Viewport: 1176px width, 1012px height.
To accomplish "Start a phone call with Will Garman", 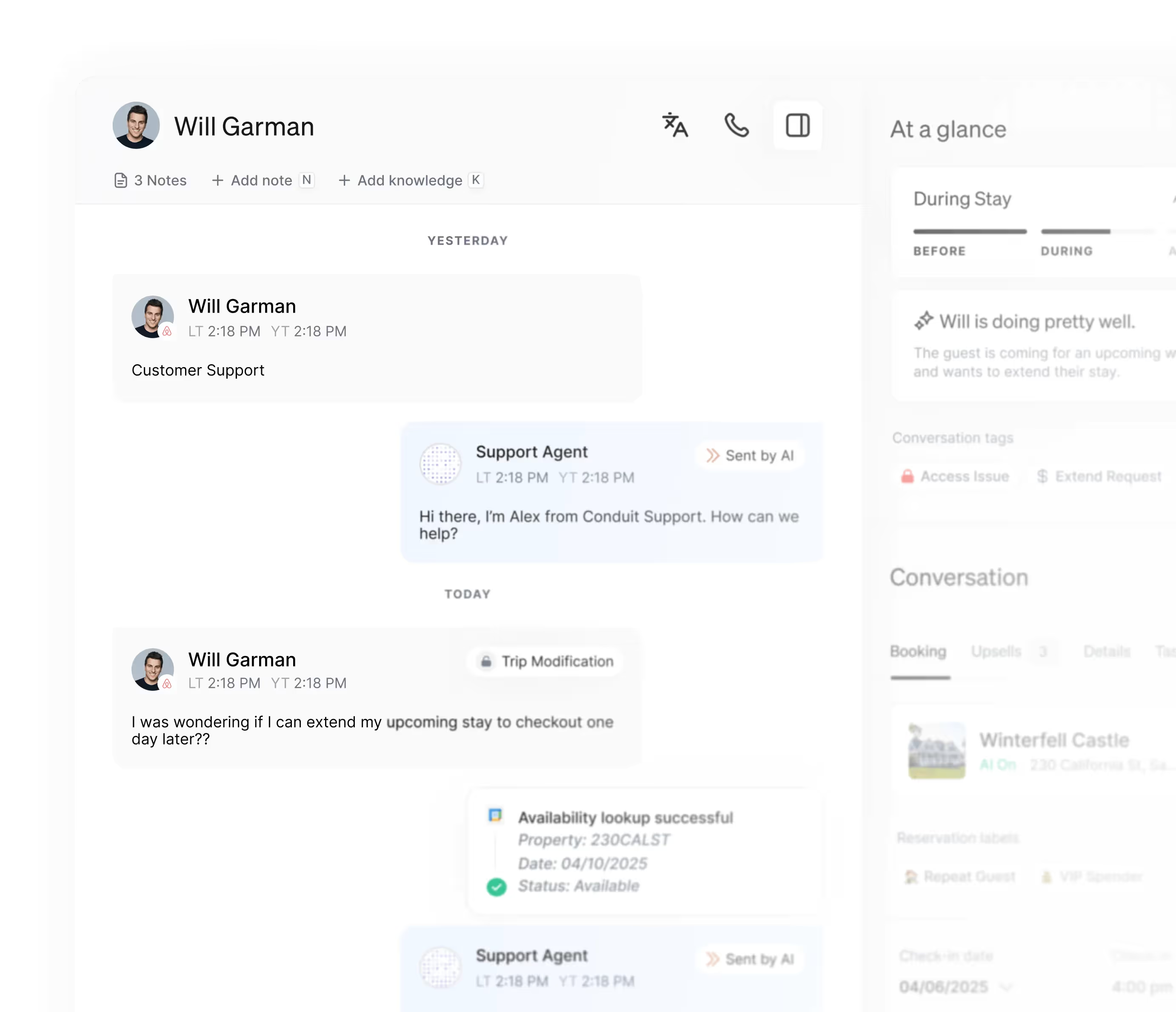I will (x=737, y=126).
